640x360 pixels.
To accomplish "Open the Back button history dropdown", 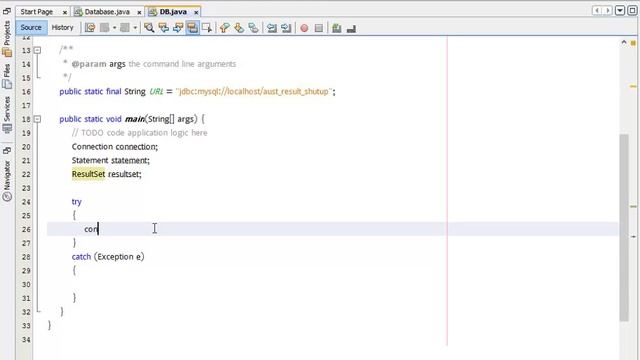I will [115, 28].
